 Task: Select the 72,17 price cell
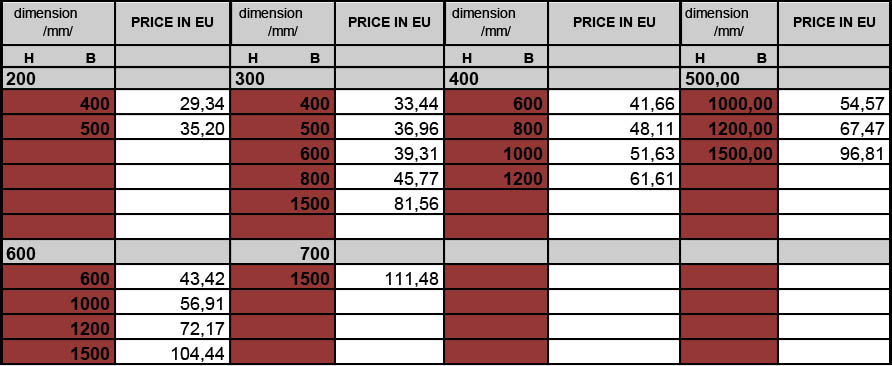coord(172,328)
